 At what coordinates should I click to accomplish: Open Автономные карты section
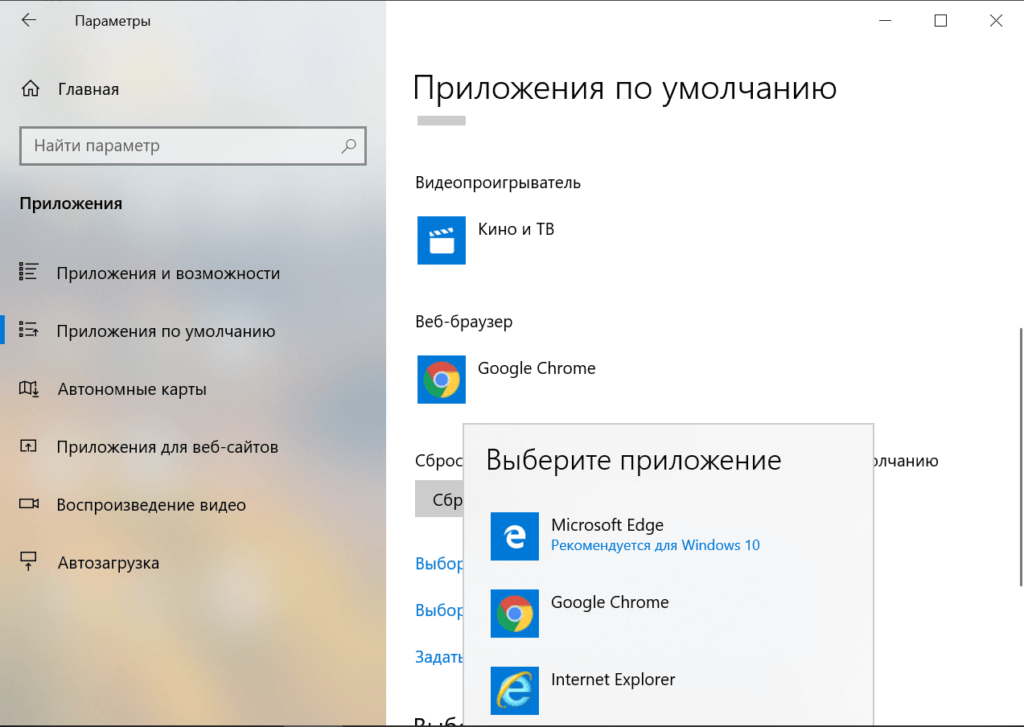[132, 389]
